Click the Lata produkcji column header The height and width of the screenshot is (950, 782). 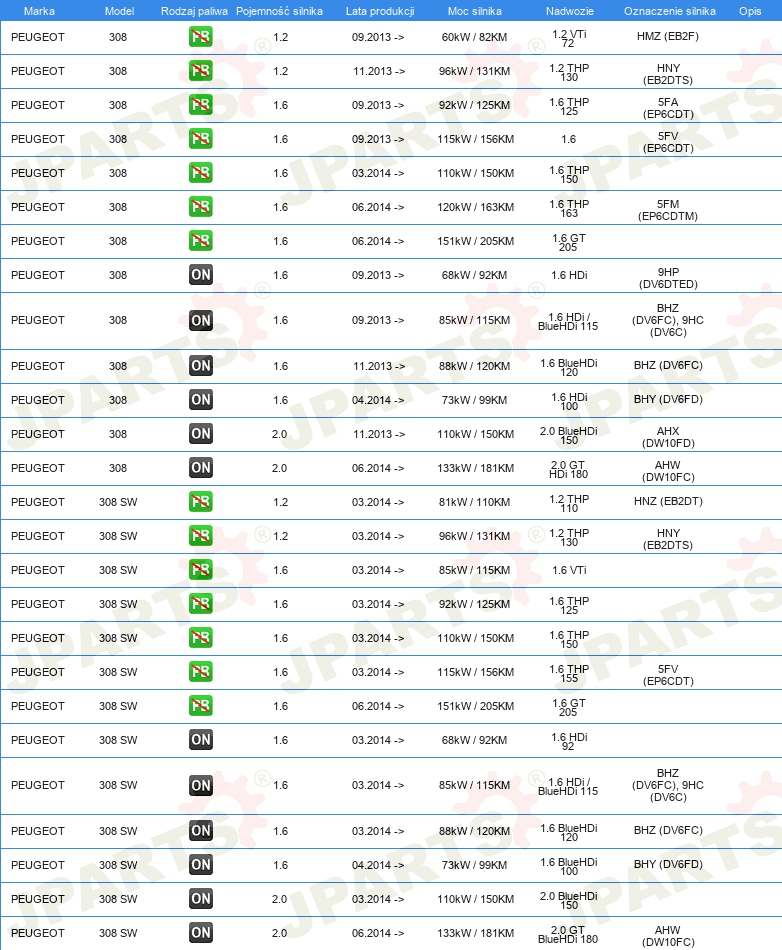(x=380, y=11)
